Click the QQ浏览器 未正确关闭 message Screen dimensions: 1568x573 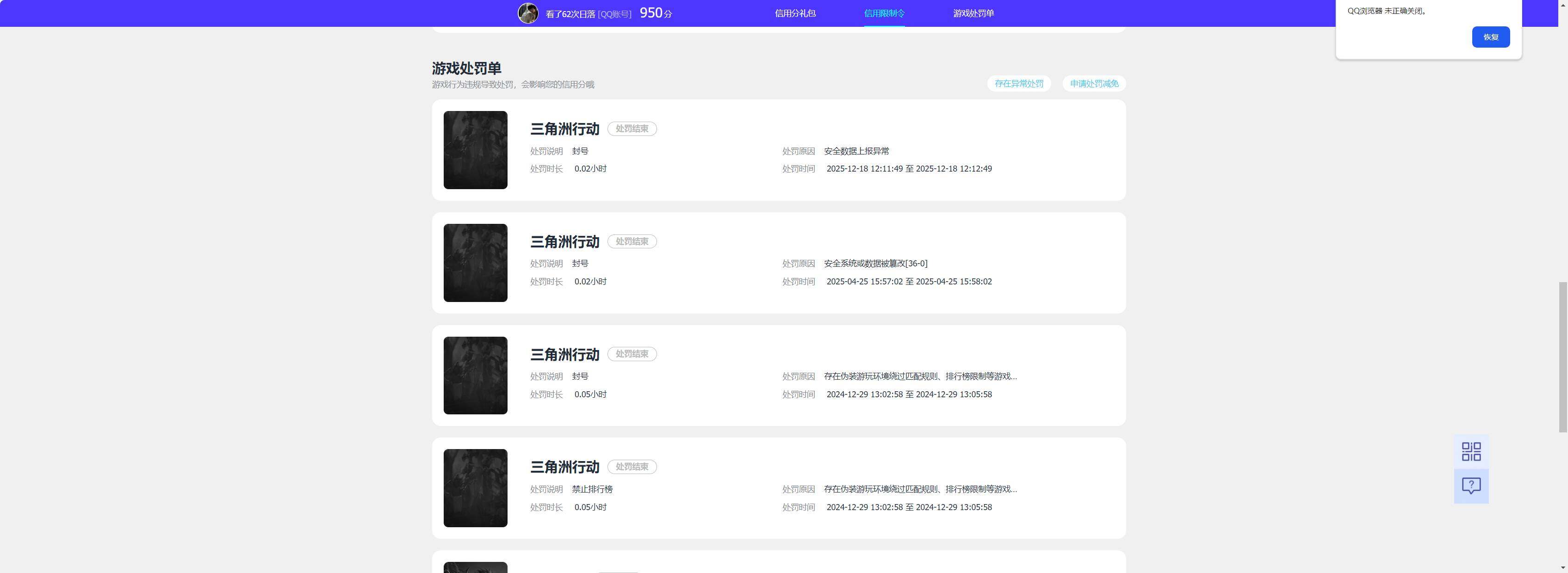1387,11
